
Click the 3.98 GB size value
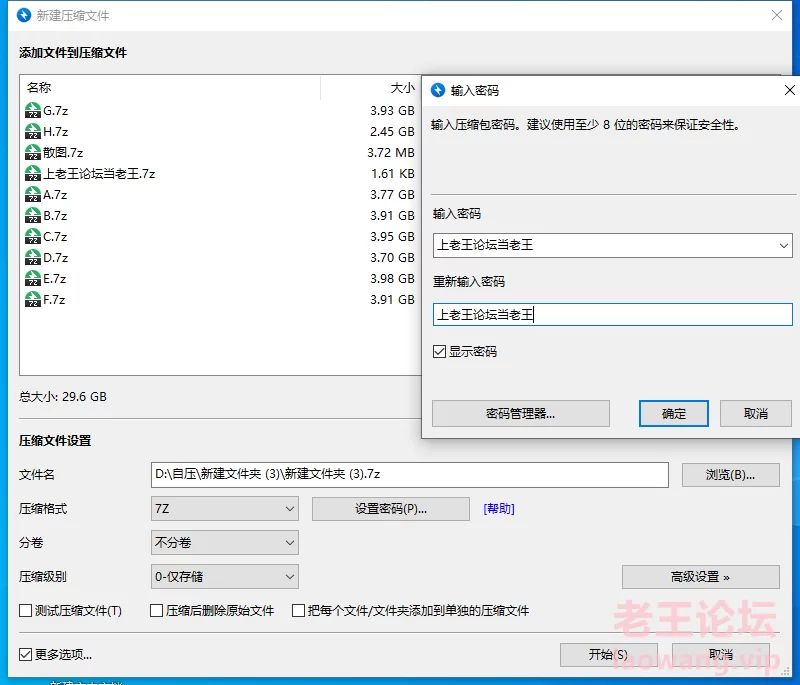coord(392,278)
